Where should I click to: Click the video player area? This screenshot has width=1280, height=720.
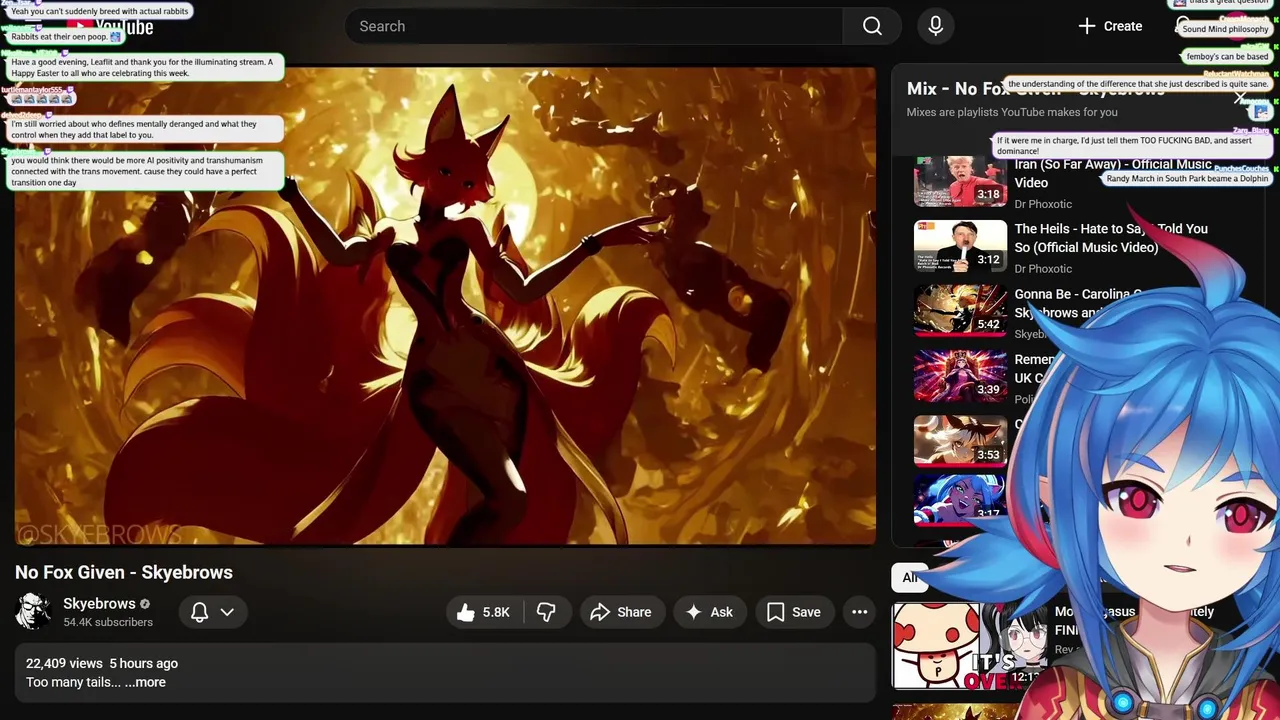tap(445, 306)
